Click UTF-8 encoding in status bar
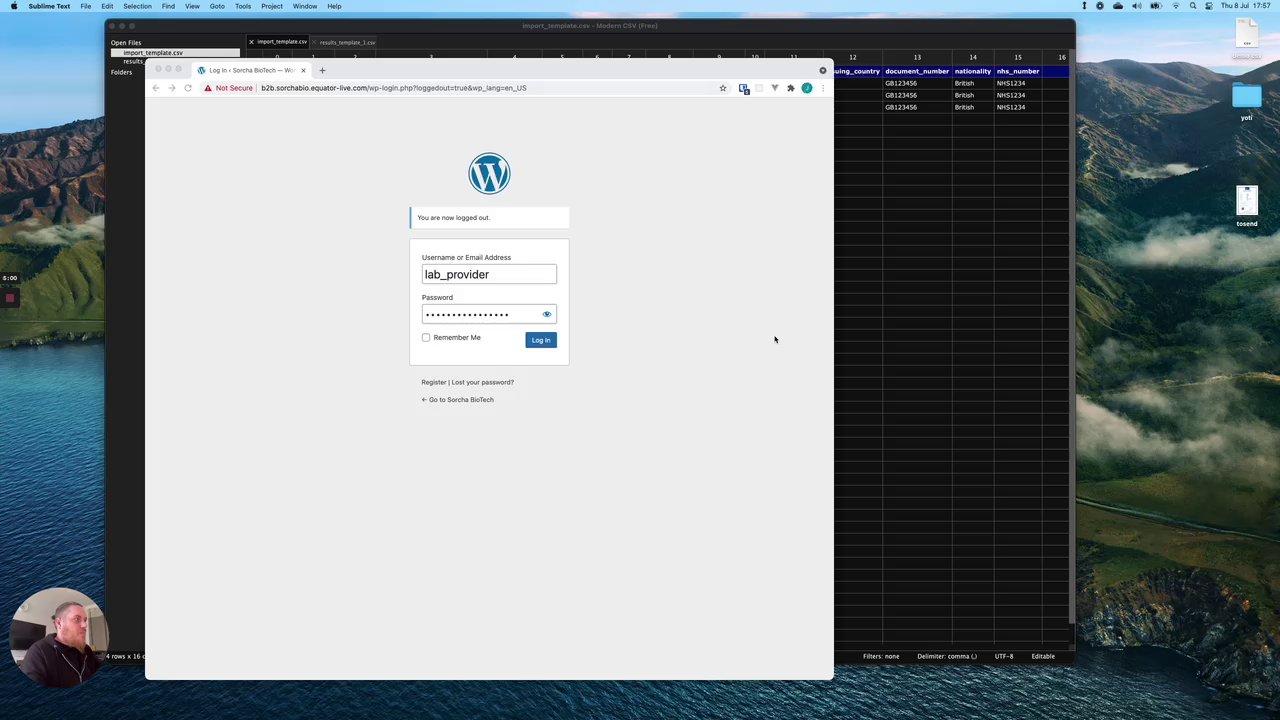Screen dimensions: 1280x720 pos(1004,656)
